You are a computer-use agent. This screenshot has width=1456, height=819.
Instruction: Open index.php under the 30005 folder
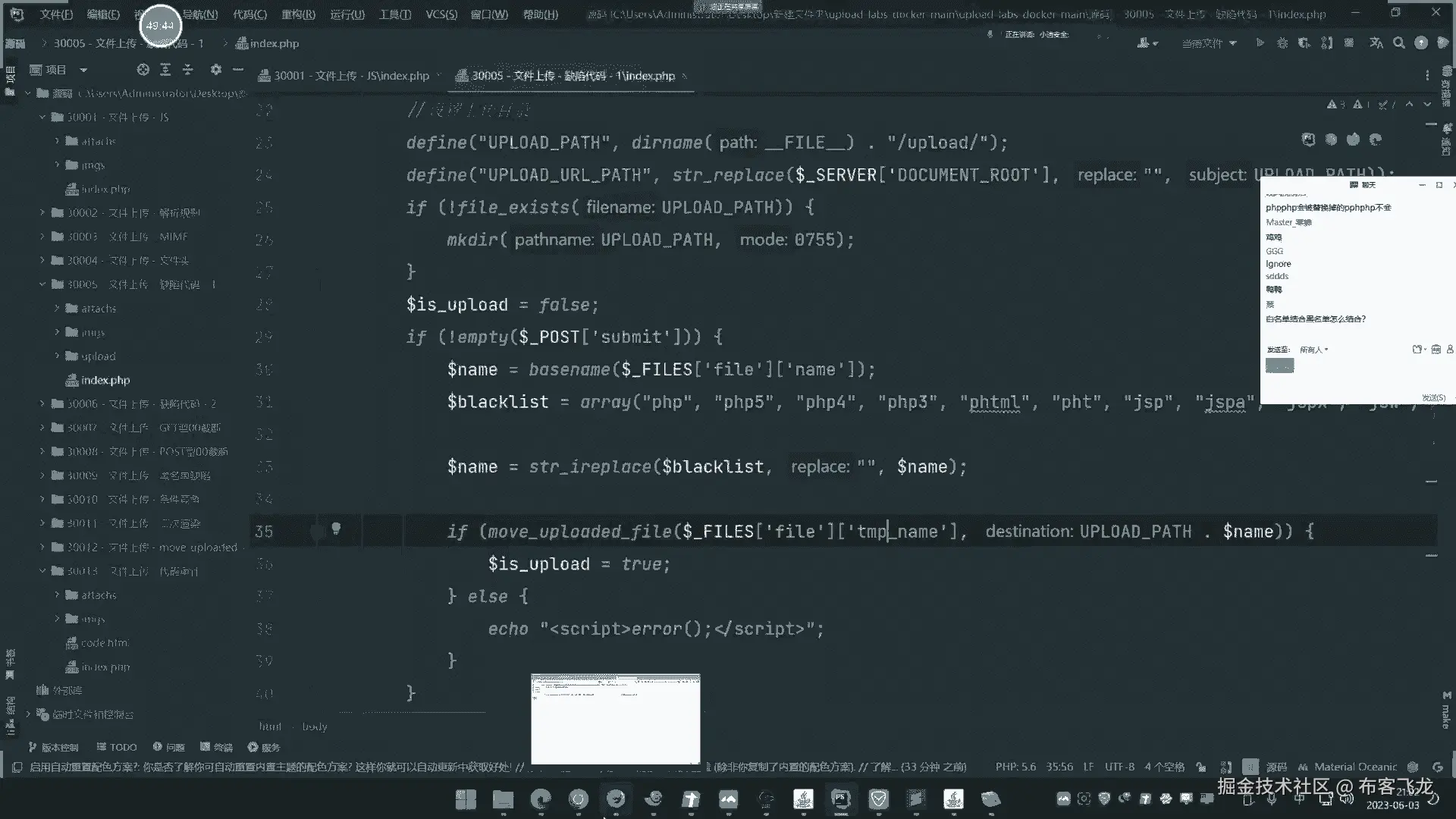pos(105,380)
